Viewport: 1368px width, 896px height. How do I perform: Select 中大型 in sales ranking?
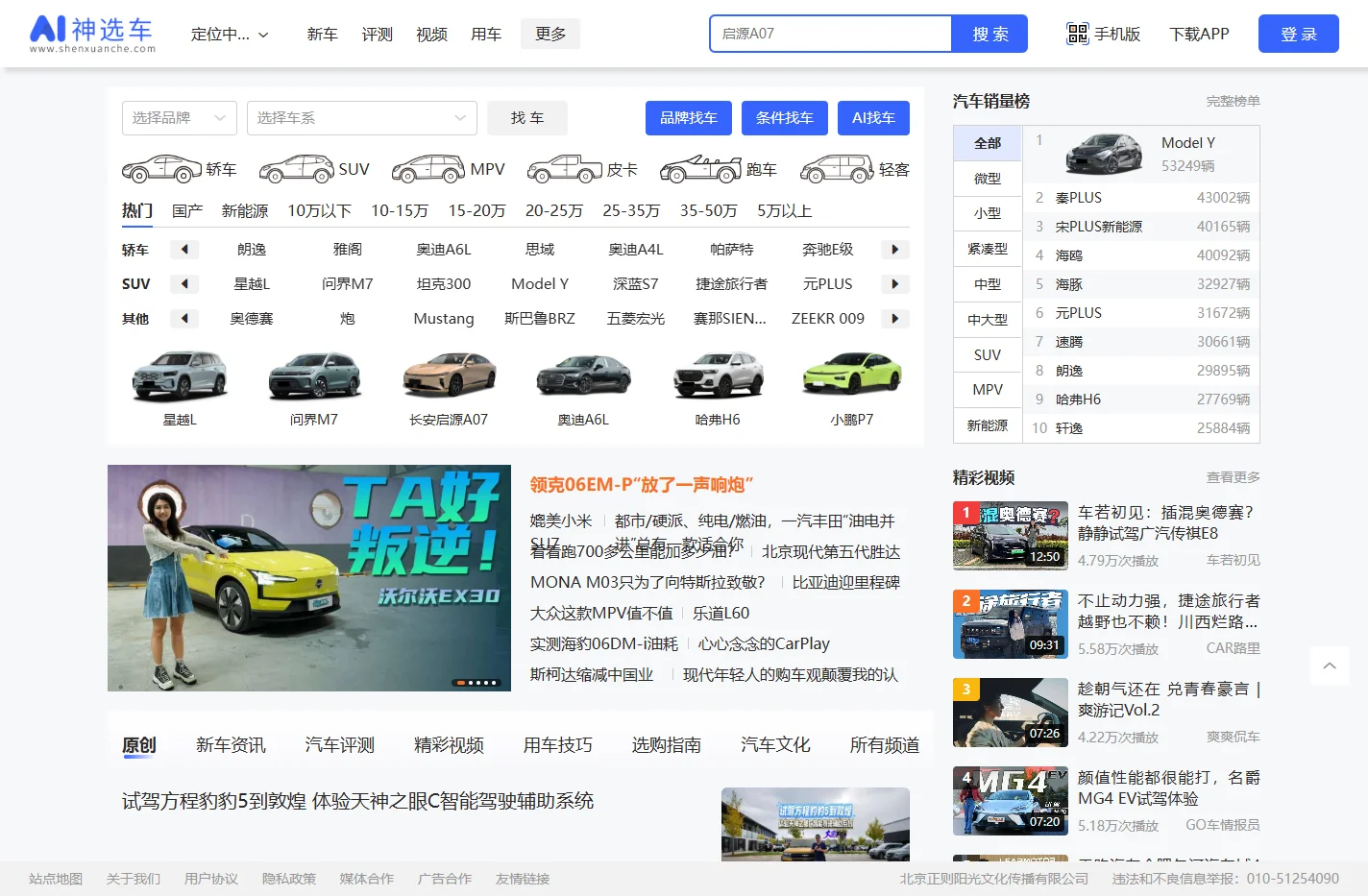click(988, 320)
